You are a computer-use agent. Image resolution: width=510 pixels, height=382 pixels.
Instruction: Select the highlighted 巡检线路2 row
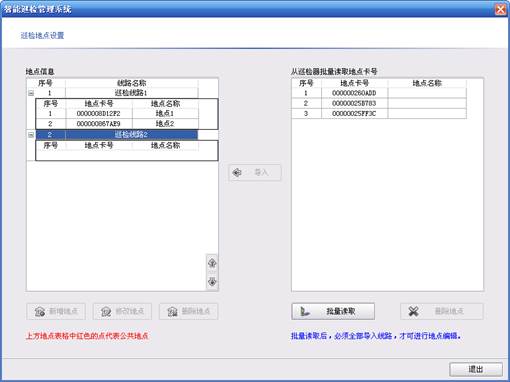coord(117,135)
